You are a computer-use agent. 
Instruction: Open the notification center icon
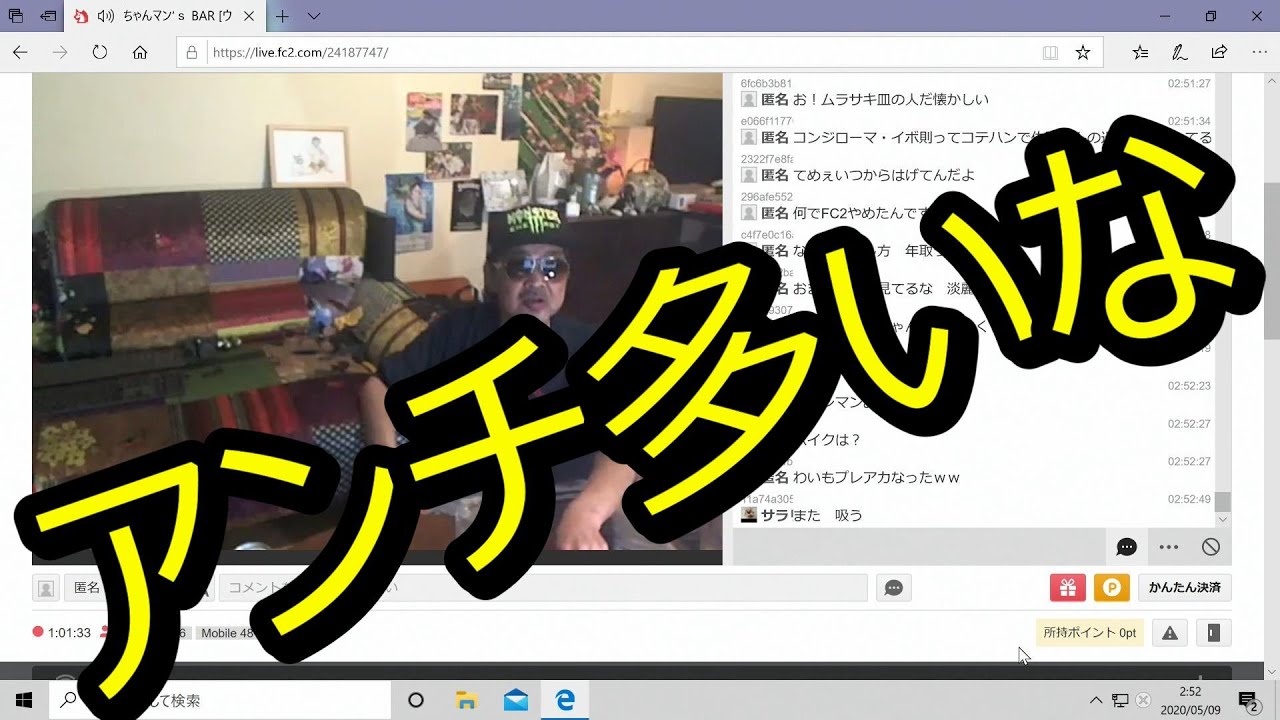[1248, 700]
